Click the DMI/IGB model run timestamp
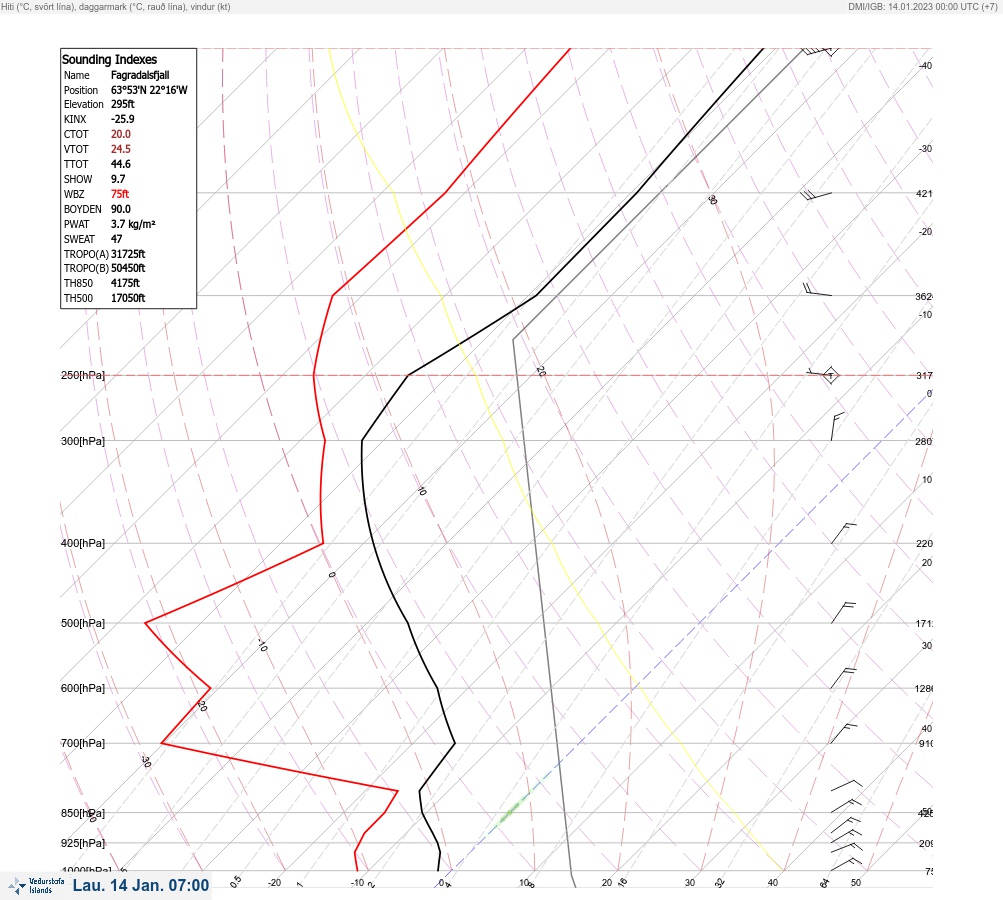This screenshot has width=1003, height=900. pos(922,6)
